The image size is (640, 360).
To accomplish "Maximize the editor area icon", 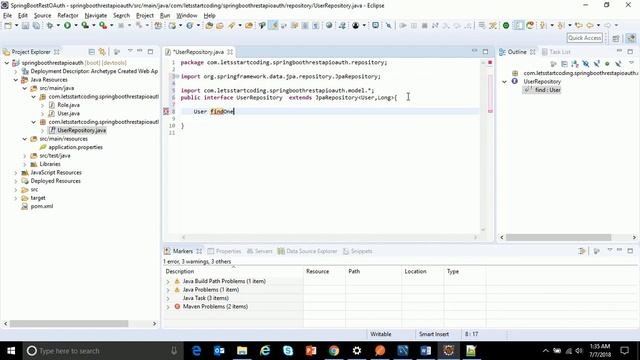I will (485, 51).
